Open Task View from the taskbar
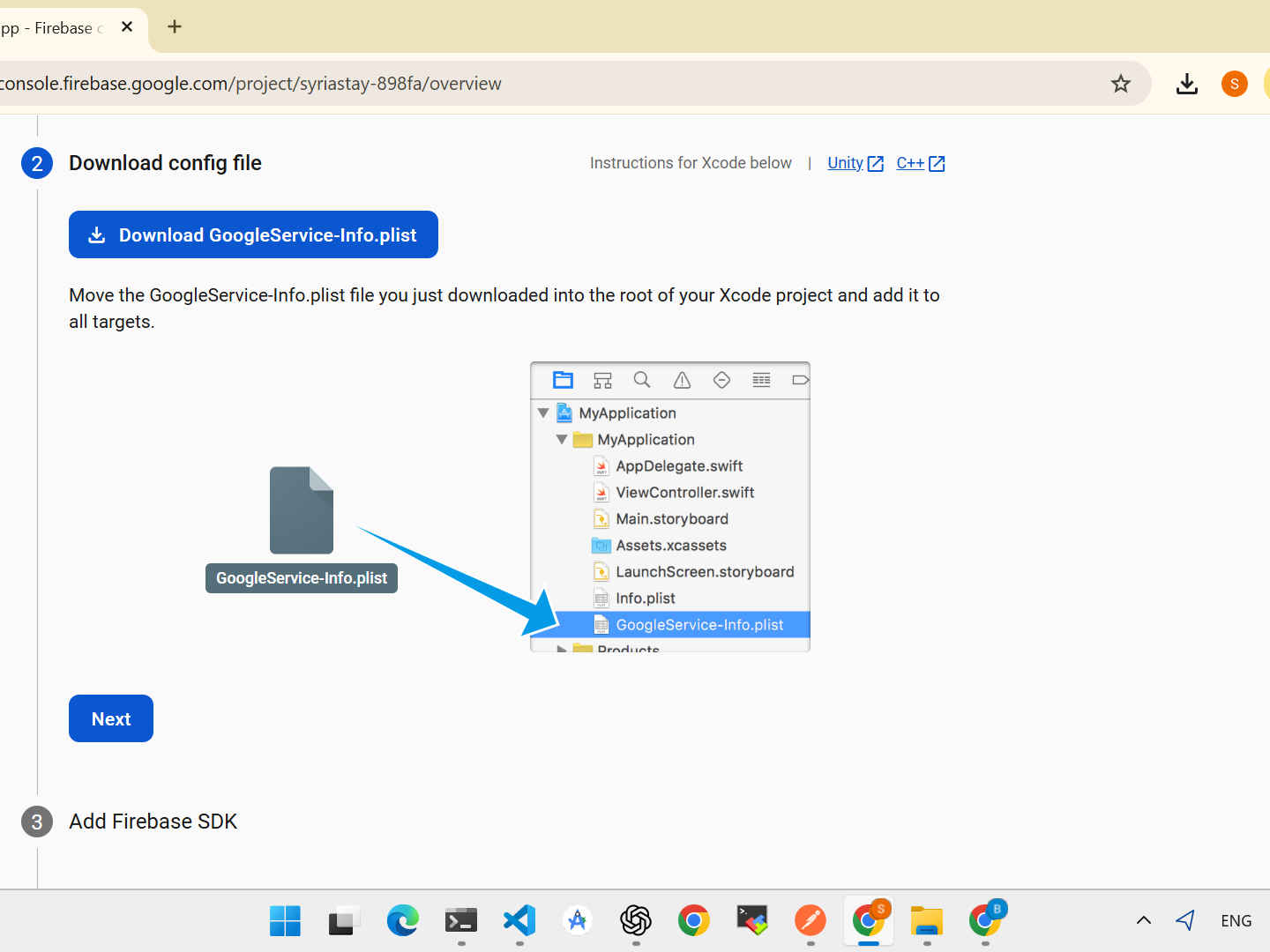1270x952 pixels. pos(344,921)
